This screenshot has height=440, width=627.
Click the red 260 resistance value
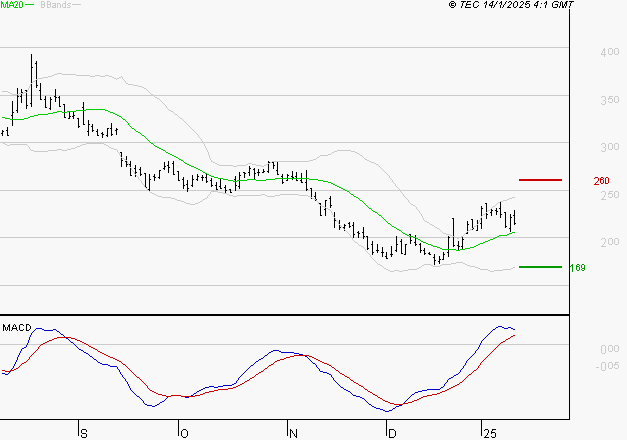(x=601, y=181)
